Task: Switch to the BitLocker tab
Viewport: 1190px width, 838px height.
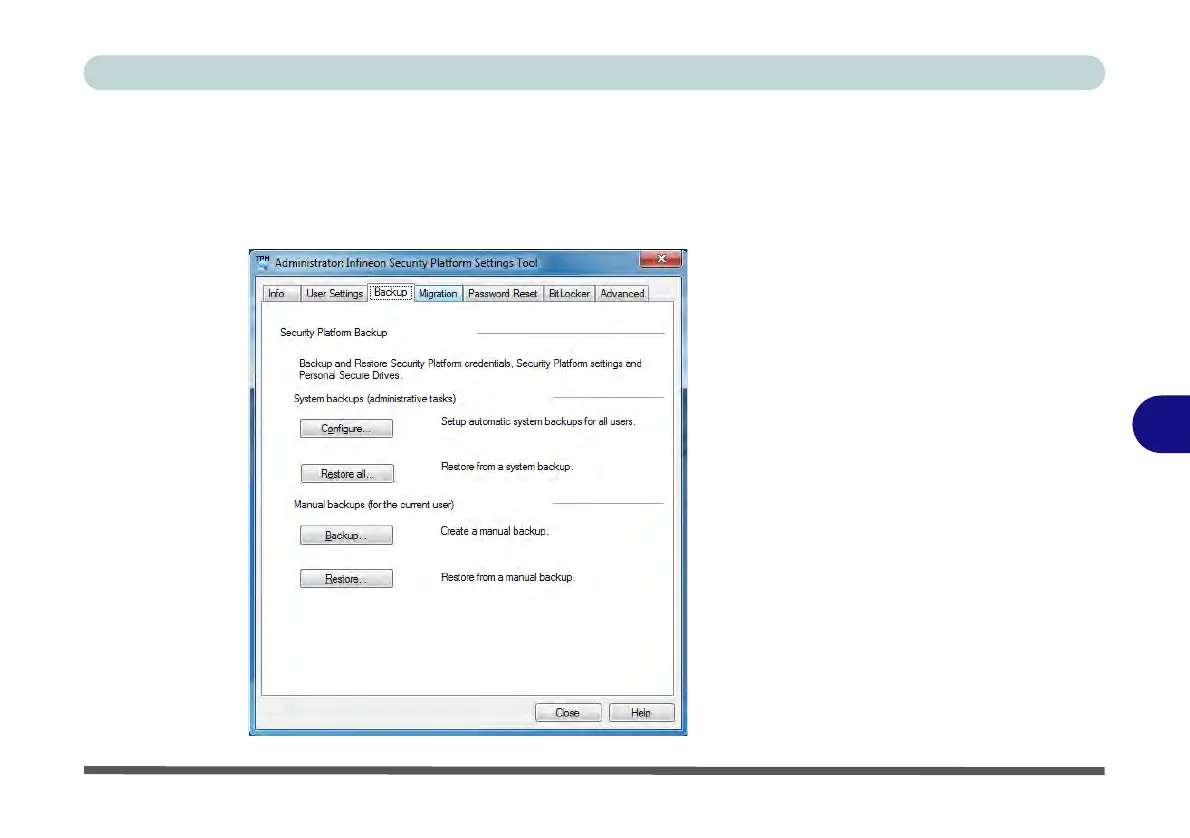Action: (x=569, y=294)
